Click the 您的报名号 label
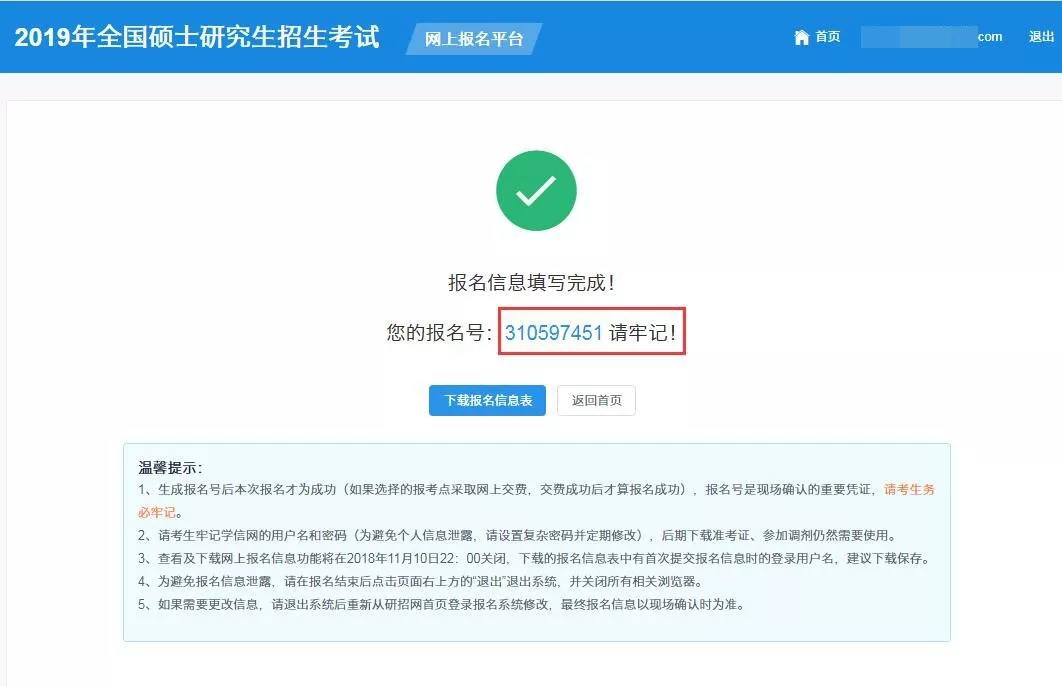 click(x=439, y=333)
